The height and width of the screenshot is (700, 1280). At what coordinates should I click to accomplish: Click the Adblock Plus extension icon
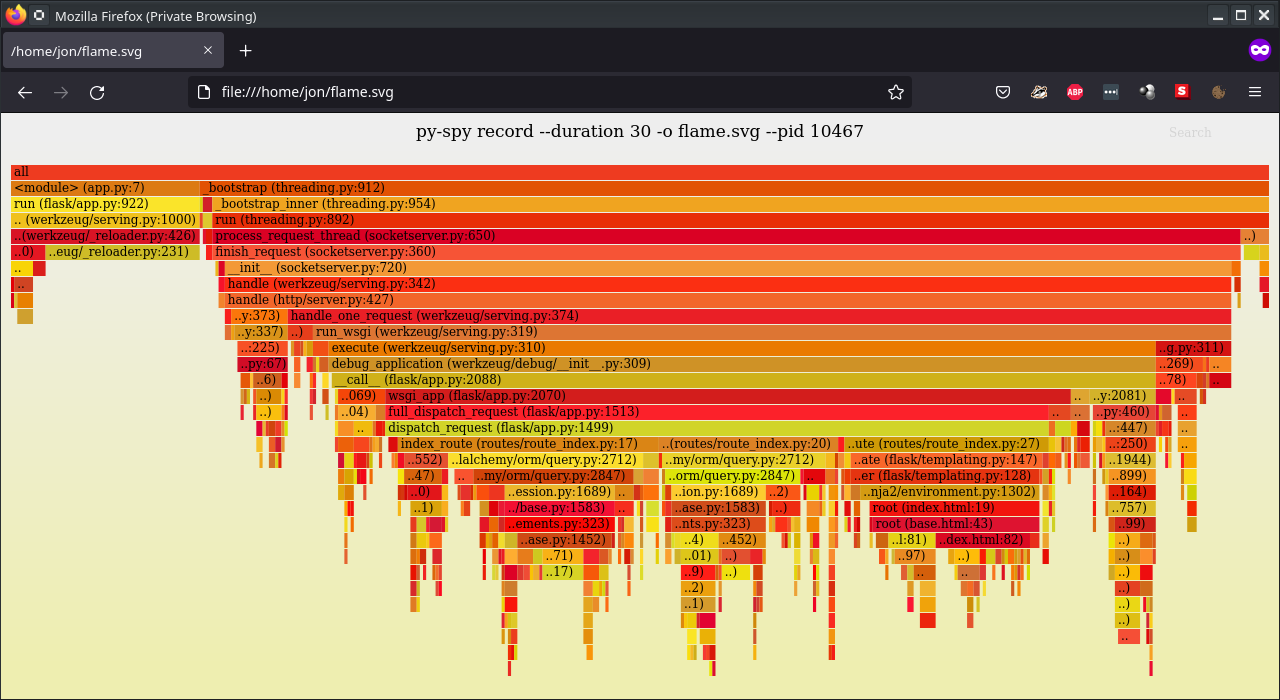click(x=1075, y=92)
